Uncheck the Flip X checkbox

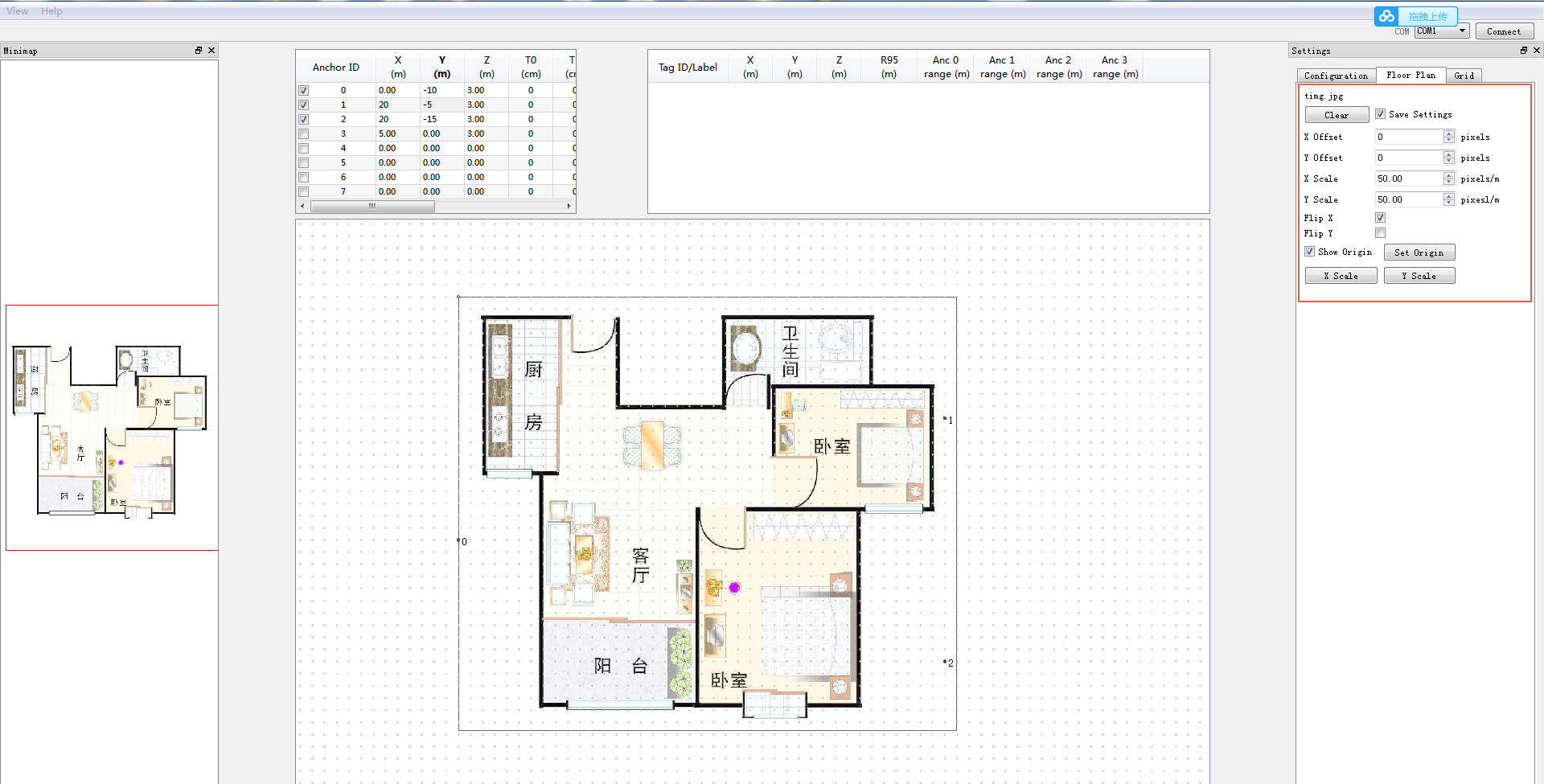1380,218
